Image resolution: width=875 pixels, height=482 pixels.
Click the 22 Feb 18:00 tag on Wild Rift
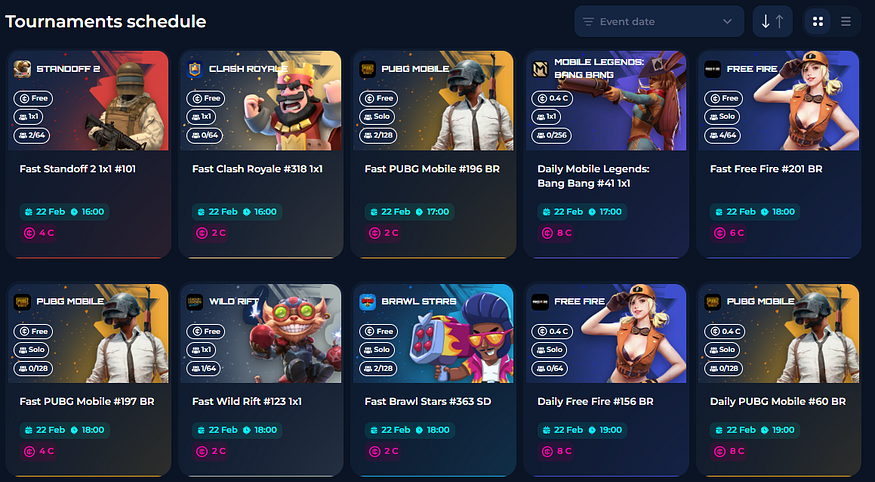pos(237,430)
